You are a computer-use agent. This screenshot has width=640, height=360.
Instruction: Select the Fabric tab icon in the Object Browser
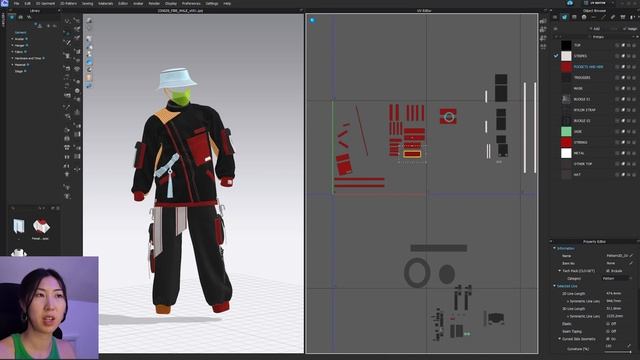pyautogui.click(x=564, y=17)
